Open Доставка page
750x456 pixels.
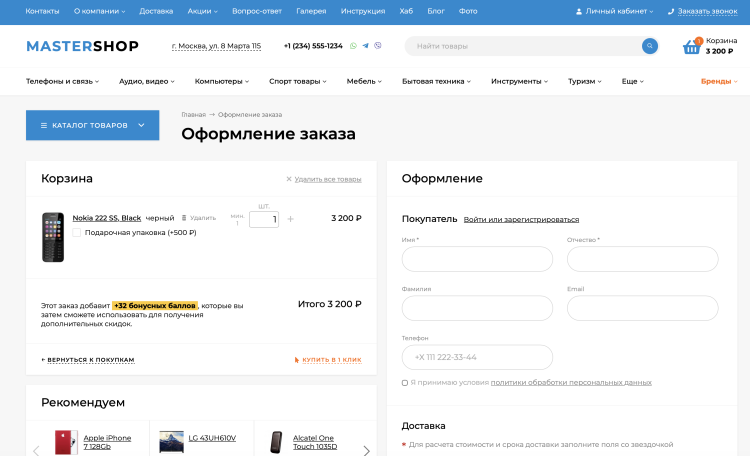[x=156, y=11]
